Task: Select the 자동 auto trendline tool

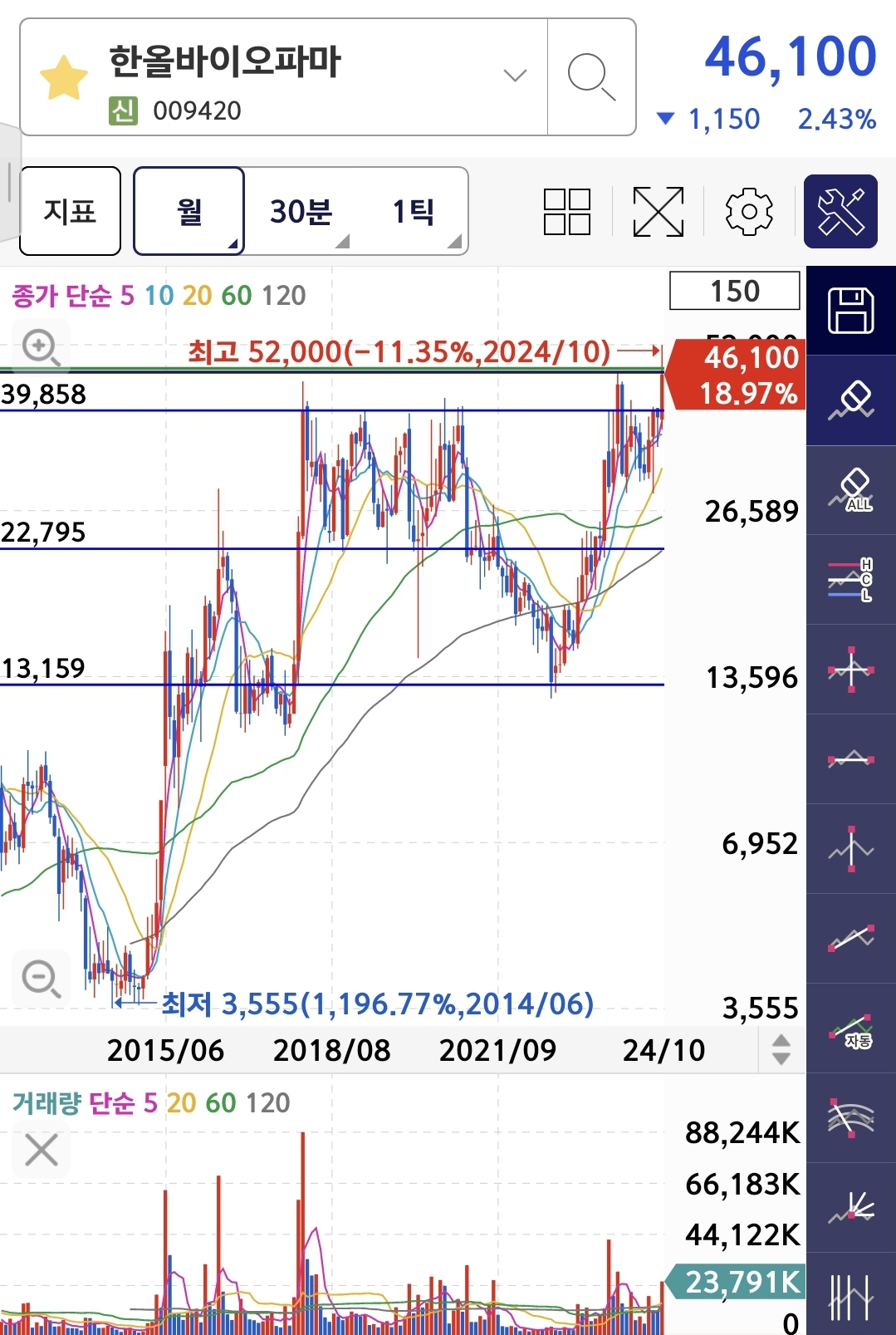Action: click(851, 1028)
